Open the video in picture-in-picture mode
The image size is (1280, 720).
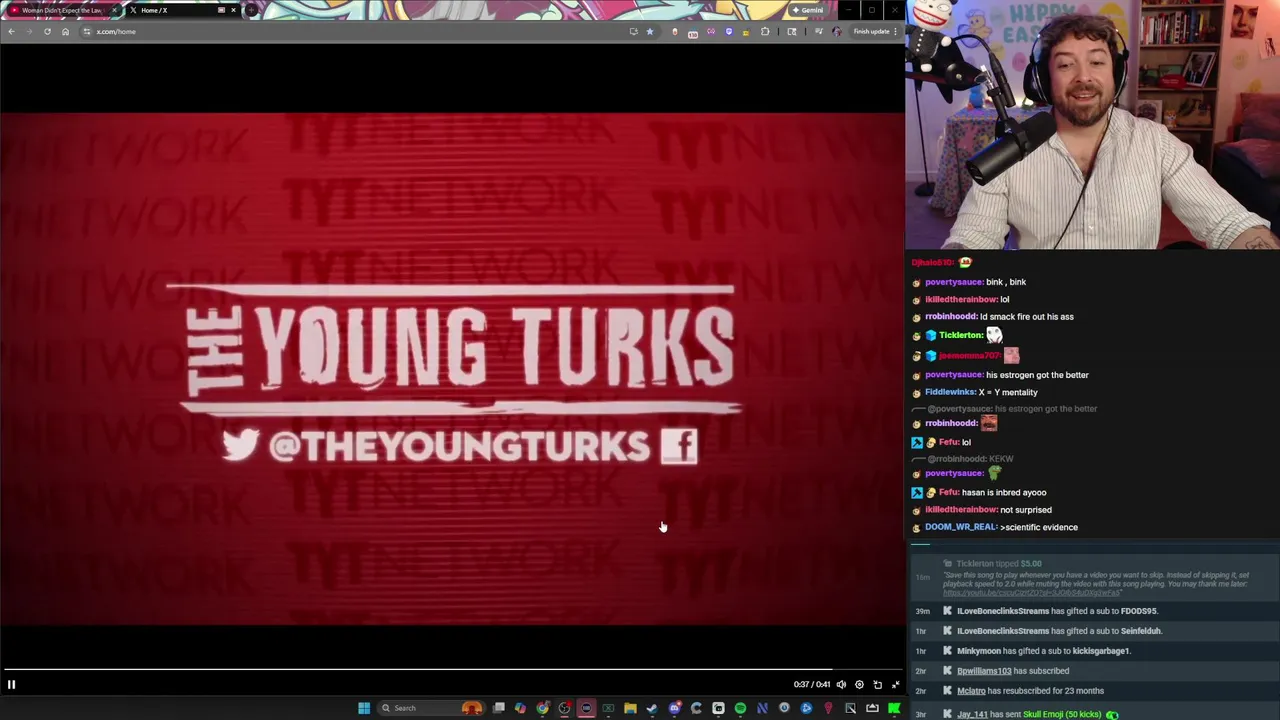point(877,685)
